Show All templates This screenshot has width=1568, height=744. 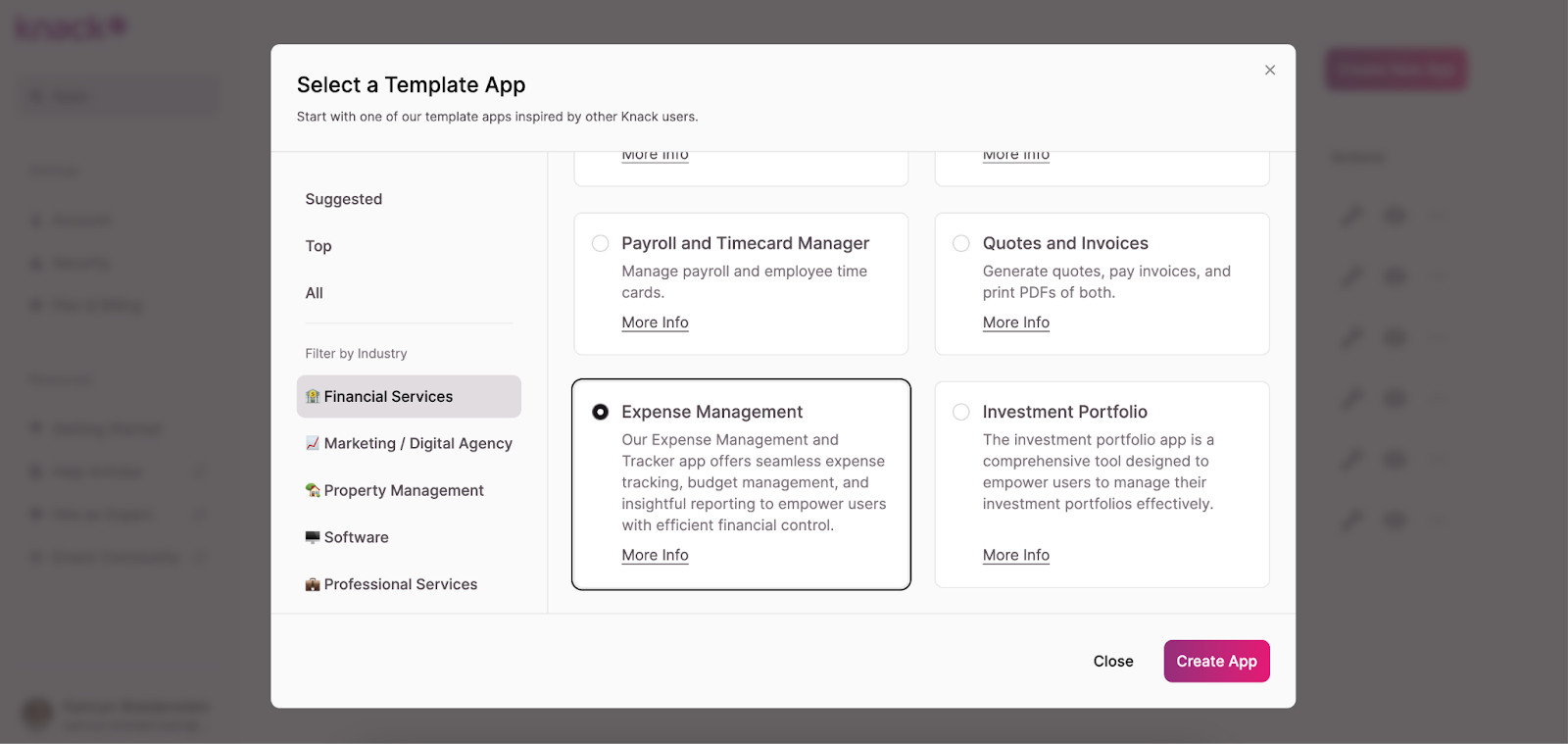coord(315,293)
